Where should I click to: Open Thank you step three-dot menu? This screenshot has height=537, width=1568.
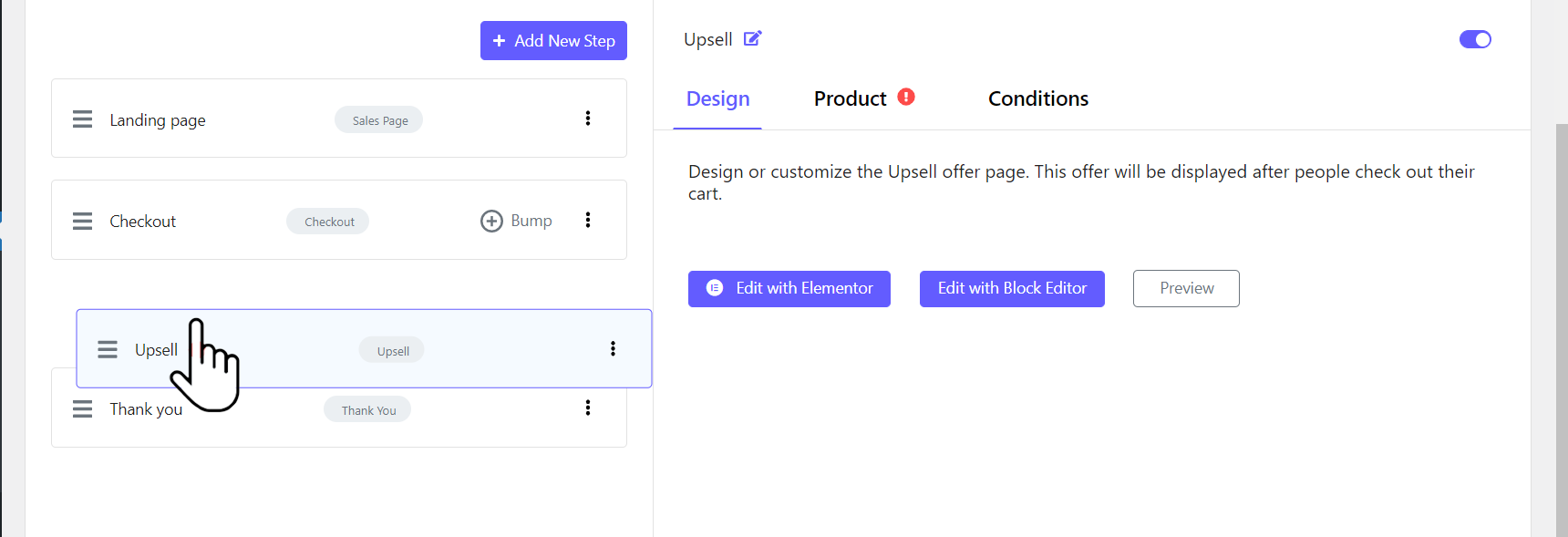click(x=588, y=408)
